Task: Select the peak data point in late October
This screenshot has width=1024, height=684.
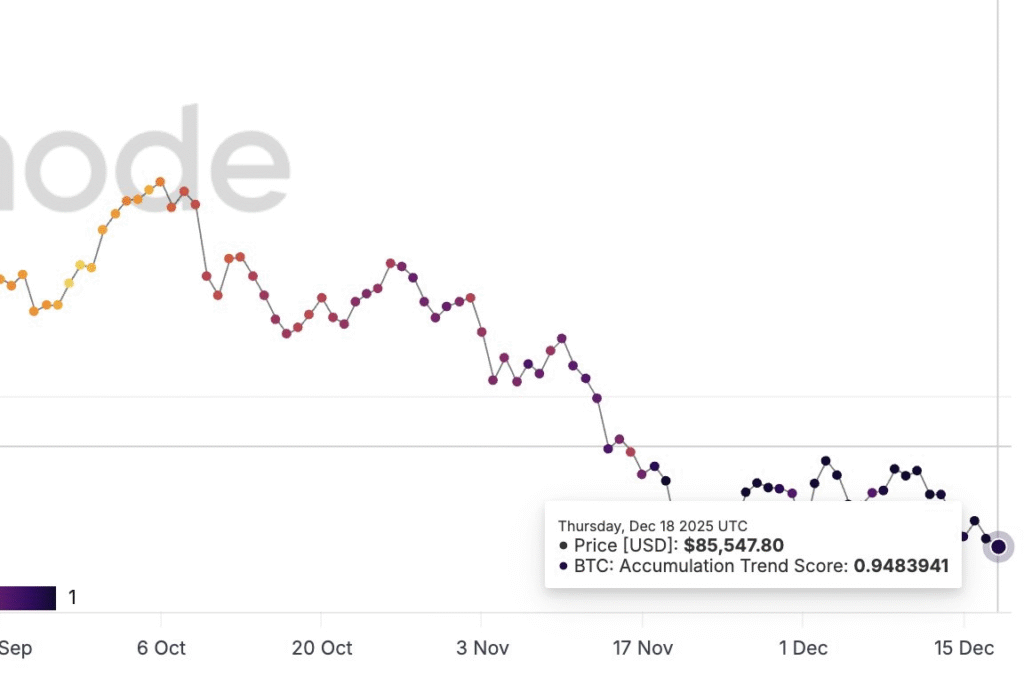Action: tap(390, 263)
